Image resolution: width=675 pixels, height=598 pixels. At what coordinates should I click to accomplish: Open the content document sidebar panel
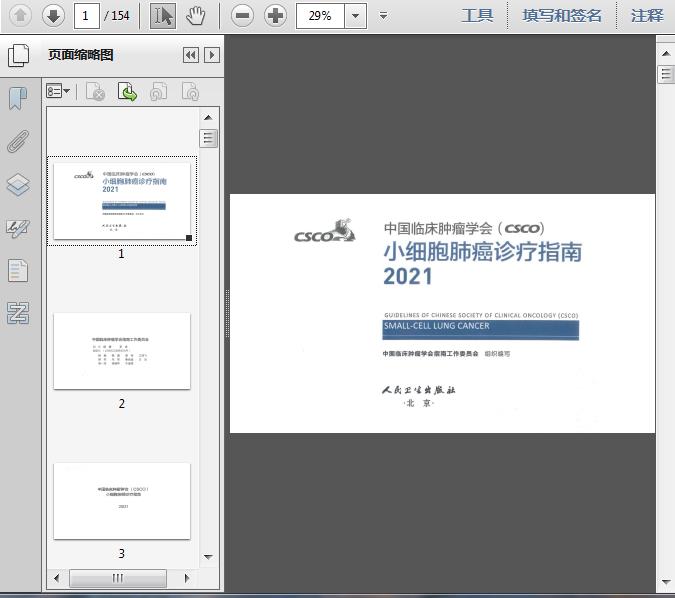[x=18, y=270]
